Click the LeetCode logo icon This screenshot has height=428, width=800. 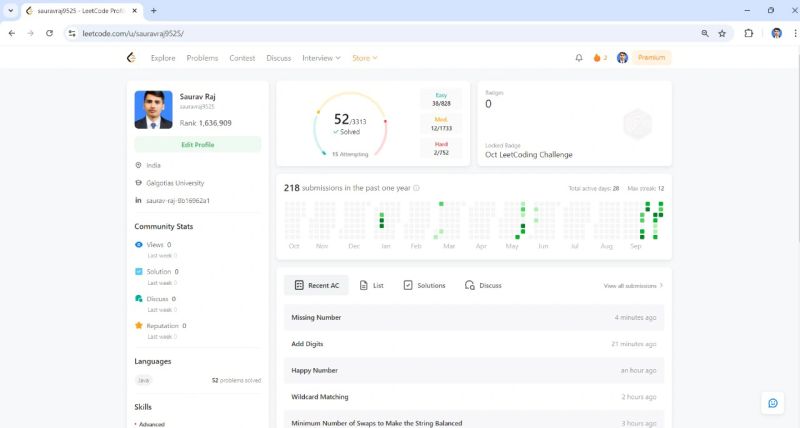(x=131, y=58)
